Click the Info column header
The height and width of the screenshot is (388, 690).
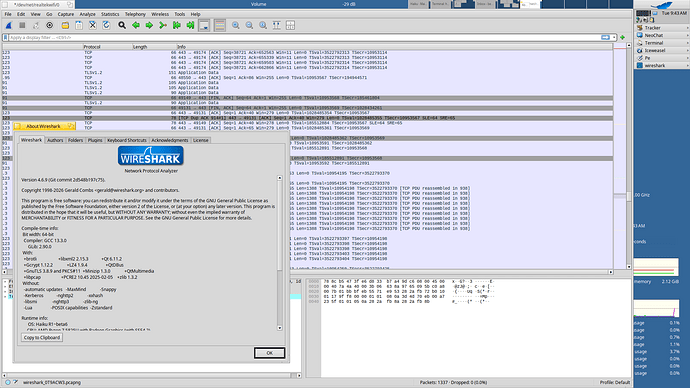pos(394,47)
